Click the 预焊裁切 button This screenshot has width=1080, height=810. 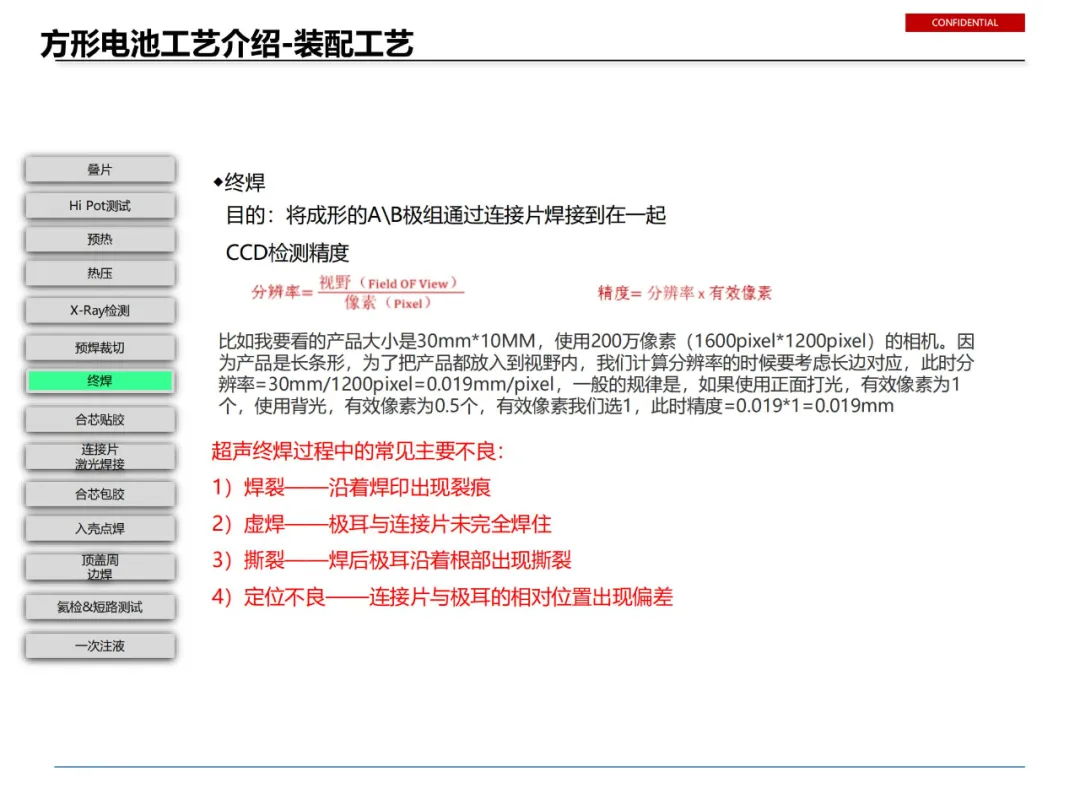pos(100,347)
